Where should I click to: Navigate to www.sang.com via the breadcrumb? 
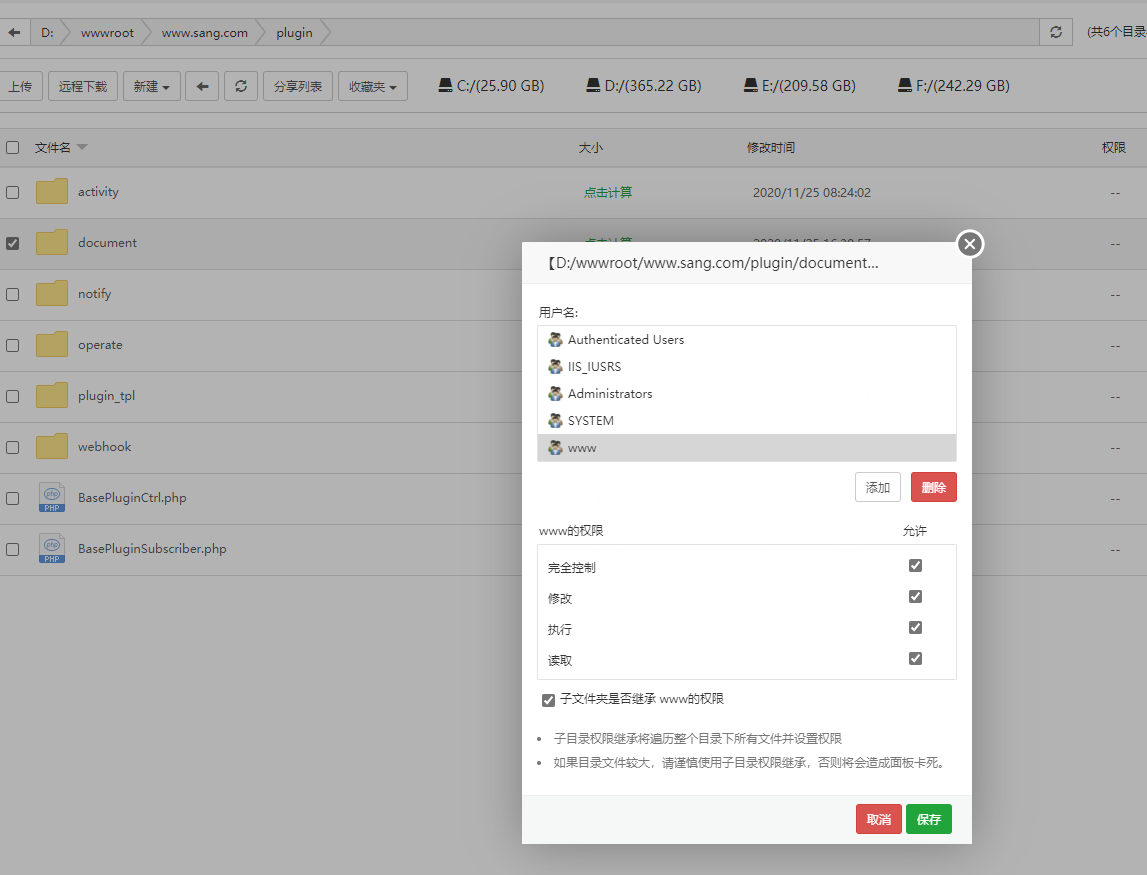tap(202, 32)
